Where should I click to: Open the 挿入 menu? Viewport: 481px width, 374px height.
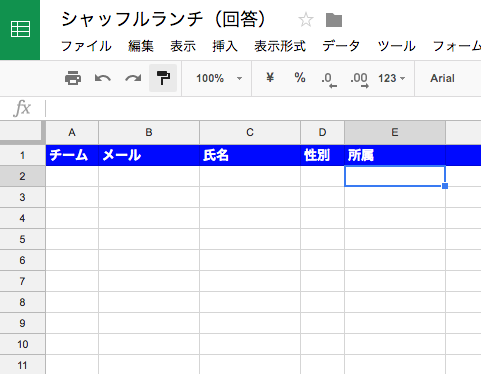click(x=225, y=46)
